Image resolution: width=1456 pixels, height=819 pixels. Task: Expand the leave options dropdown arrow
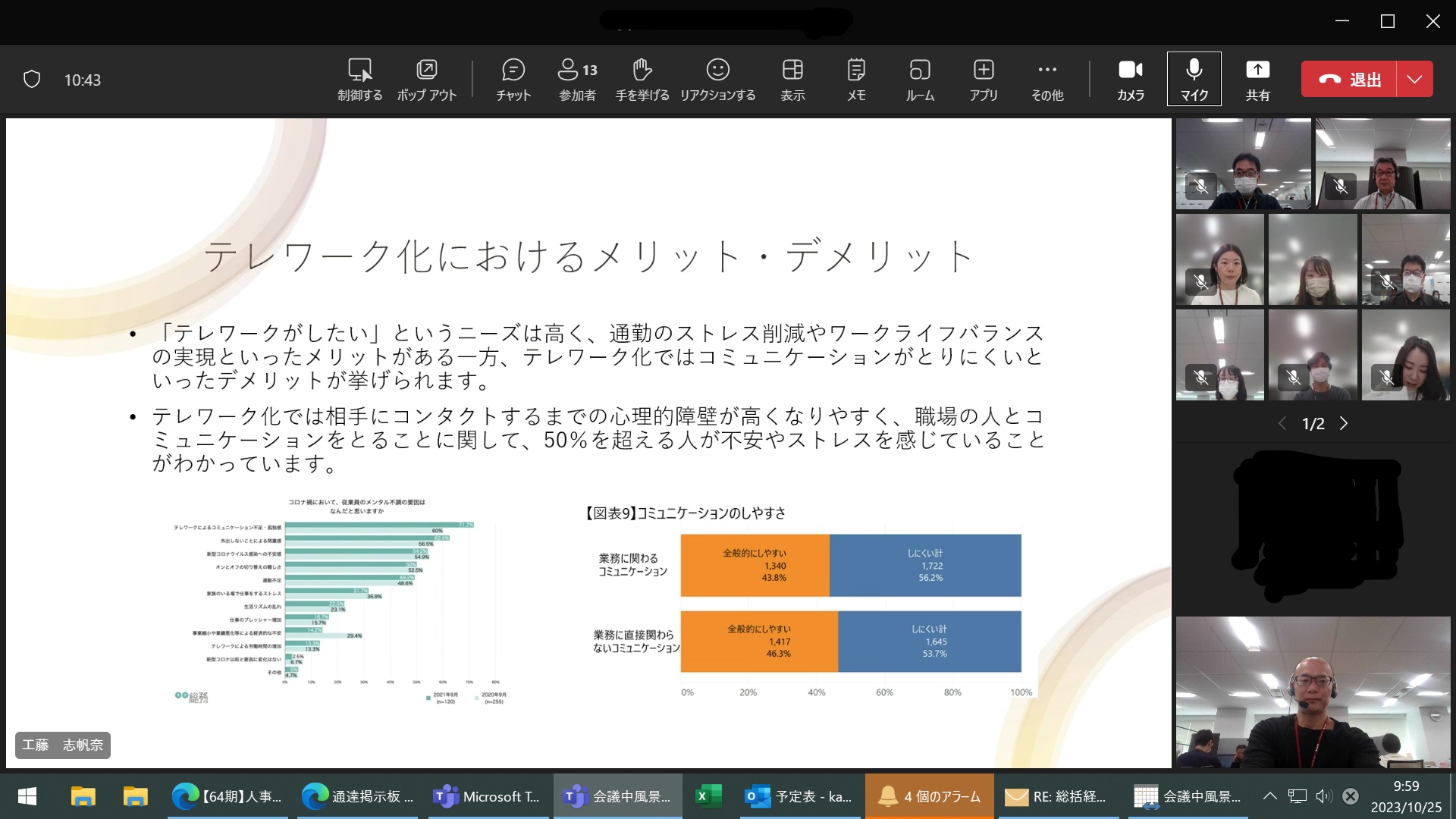1414,79
